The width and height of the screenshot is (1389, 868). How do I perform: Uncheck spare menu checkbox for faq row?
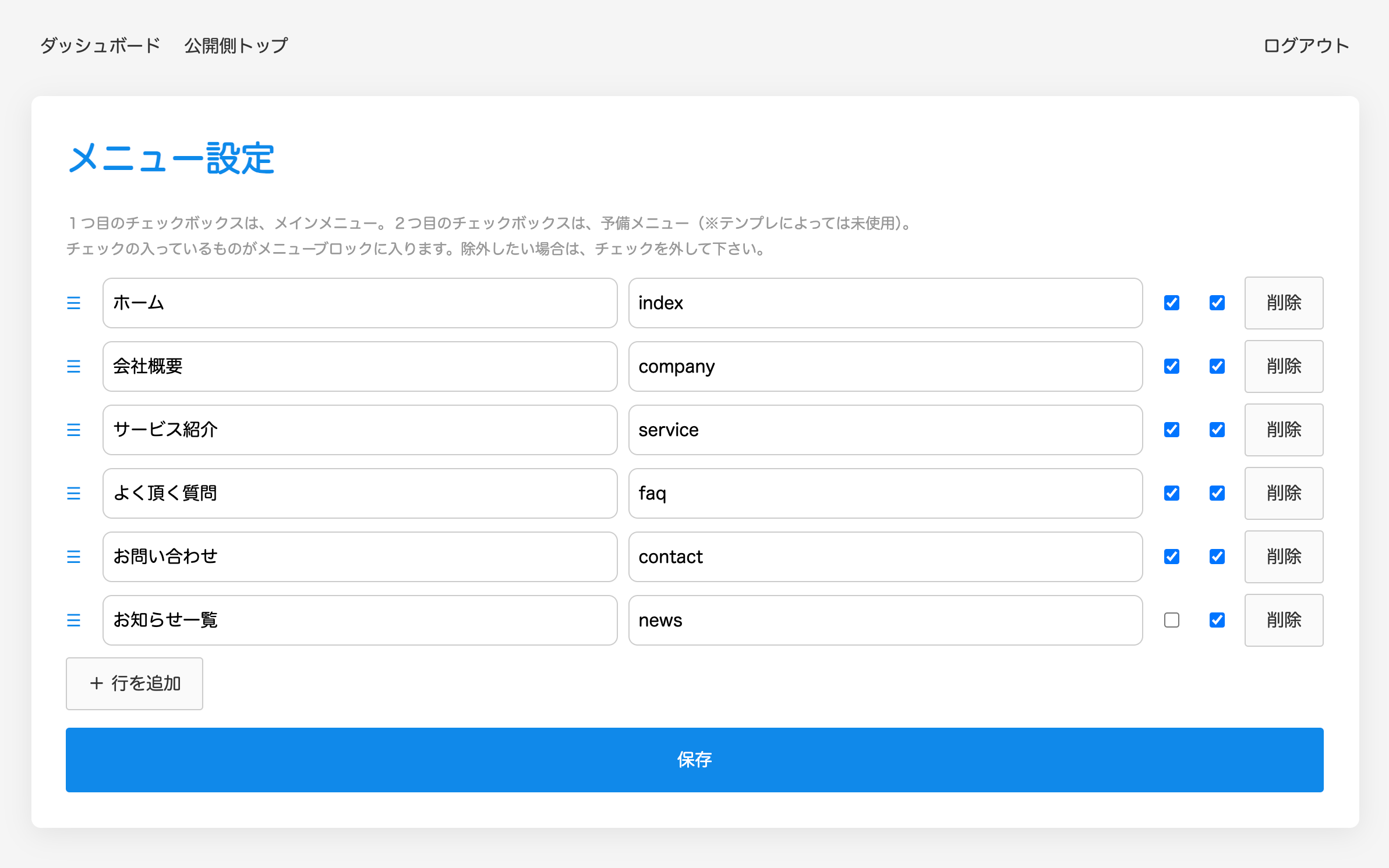tap(1217, 493)
